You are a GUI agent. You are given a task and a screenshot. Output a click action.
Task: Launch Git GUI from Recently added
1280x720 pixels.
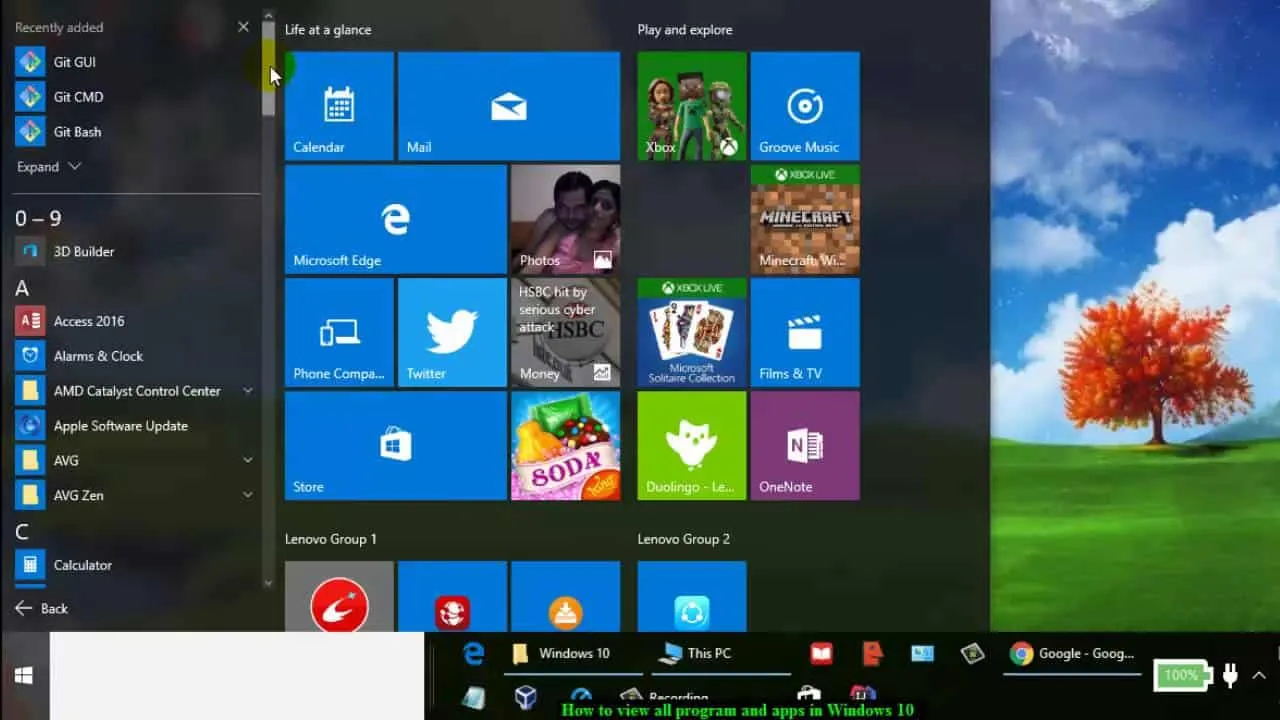tap(71, 61)
